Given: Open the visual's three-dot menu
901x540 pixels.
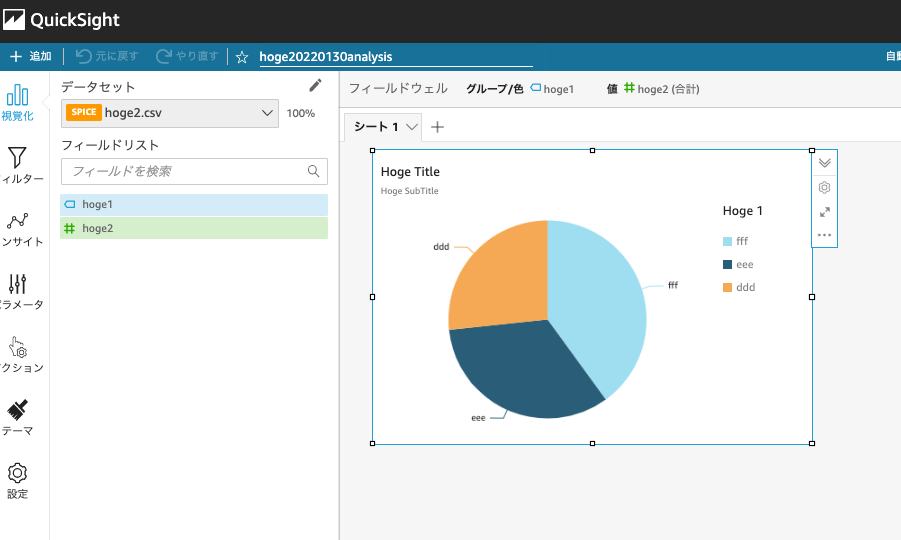Looking at the screenshot, I should tap(824, 236).
